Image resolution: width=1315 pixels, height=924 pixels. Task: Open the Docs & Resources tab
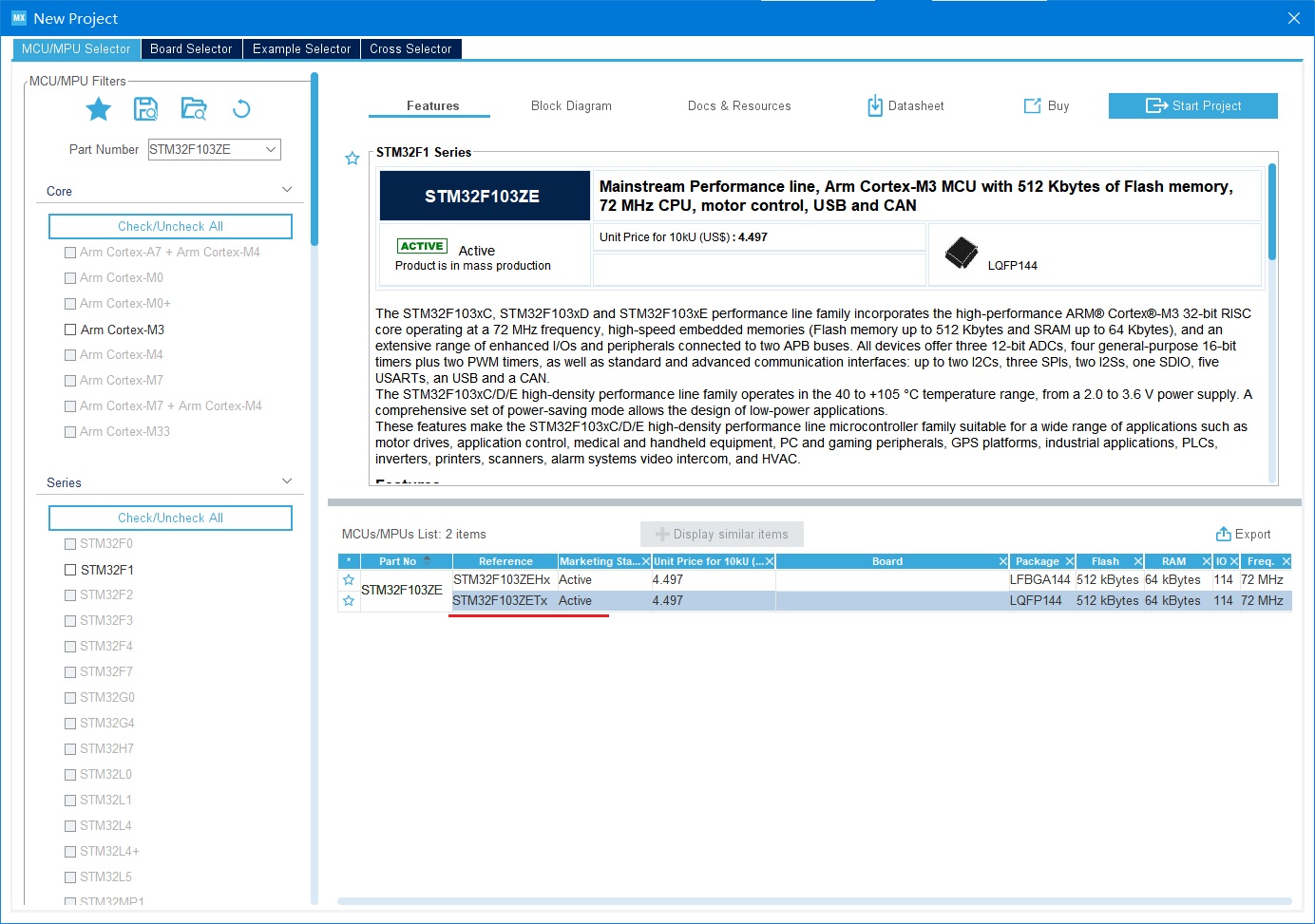[x=739, y=105]
